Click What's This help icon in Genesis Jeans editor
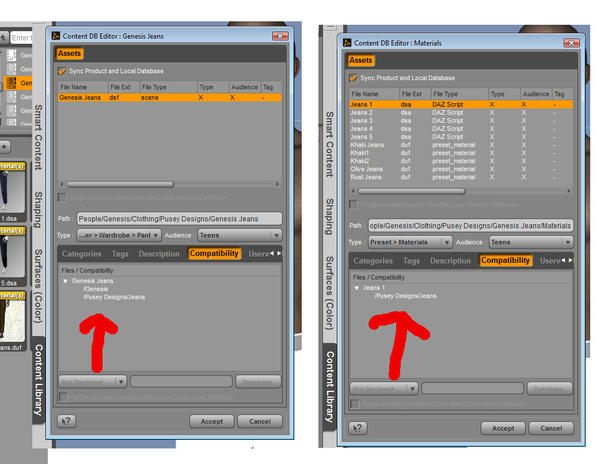This screenshot has height=464, width=600. pyautogui.click(x=67, y=421)
